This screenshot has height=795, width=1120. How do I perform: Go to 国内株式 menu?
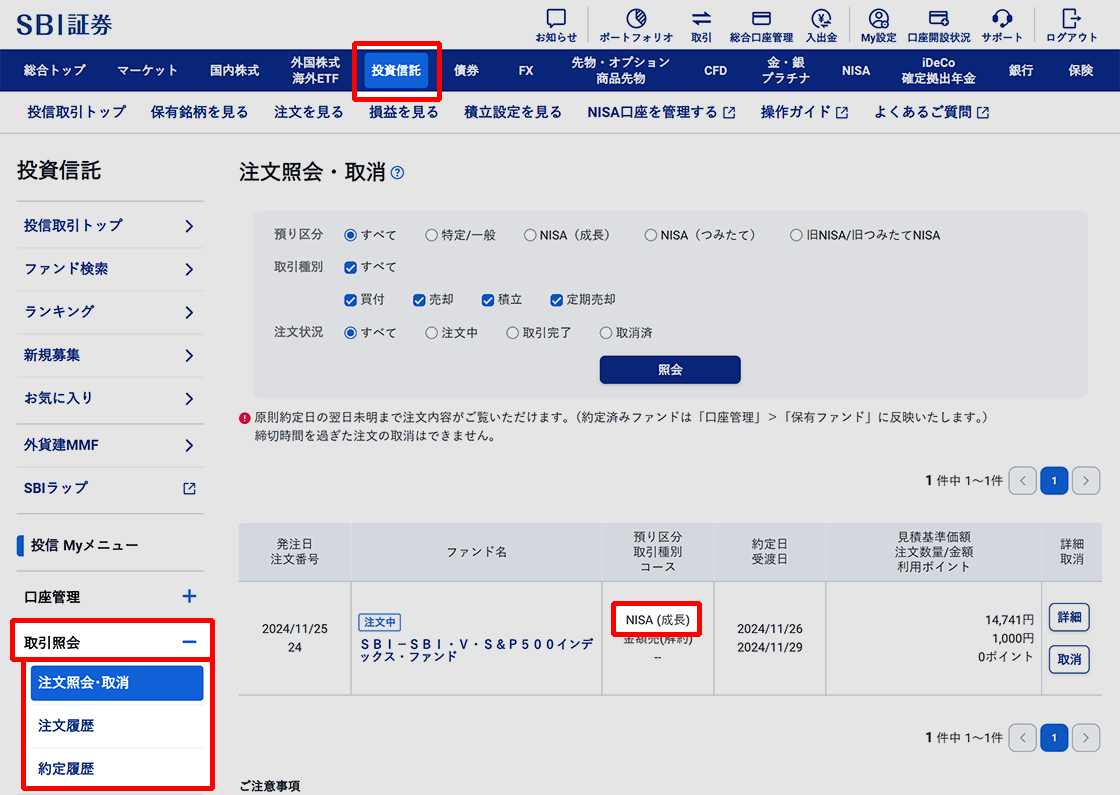(234, 71)
